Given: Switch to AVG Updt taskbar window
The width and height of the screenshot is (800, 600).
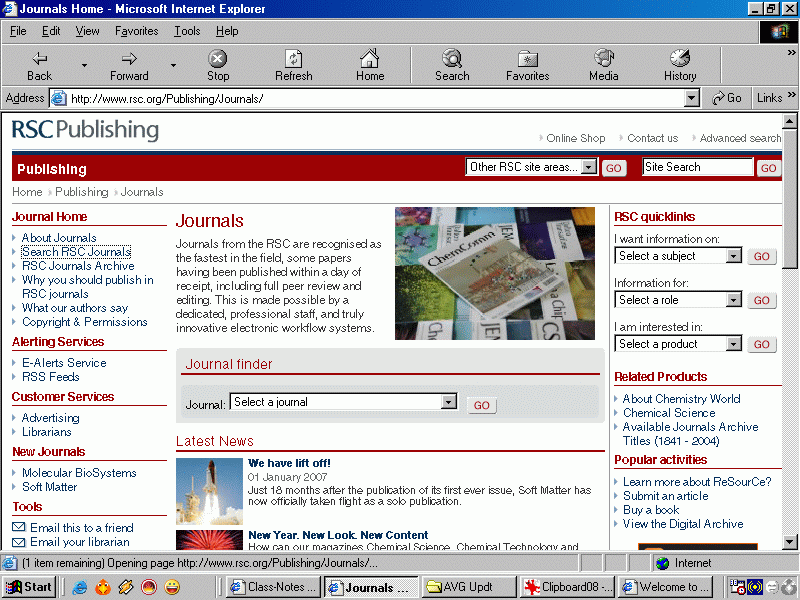Looking at the screenshot, I should [469, 587].
